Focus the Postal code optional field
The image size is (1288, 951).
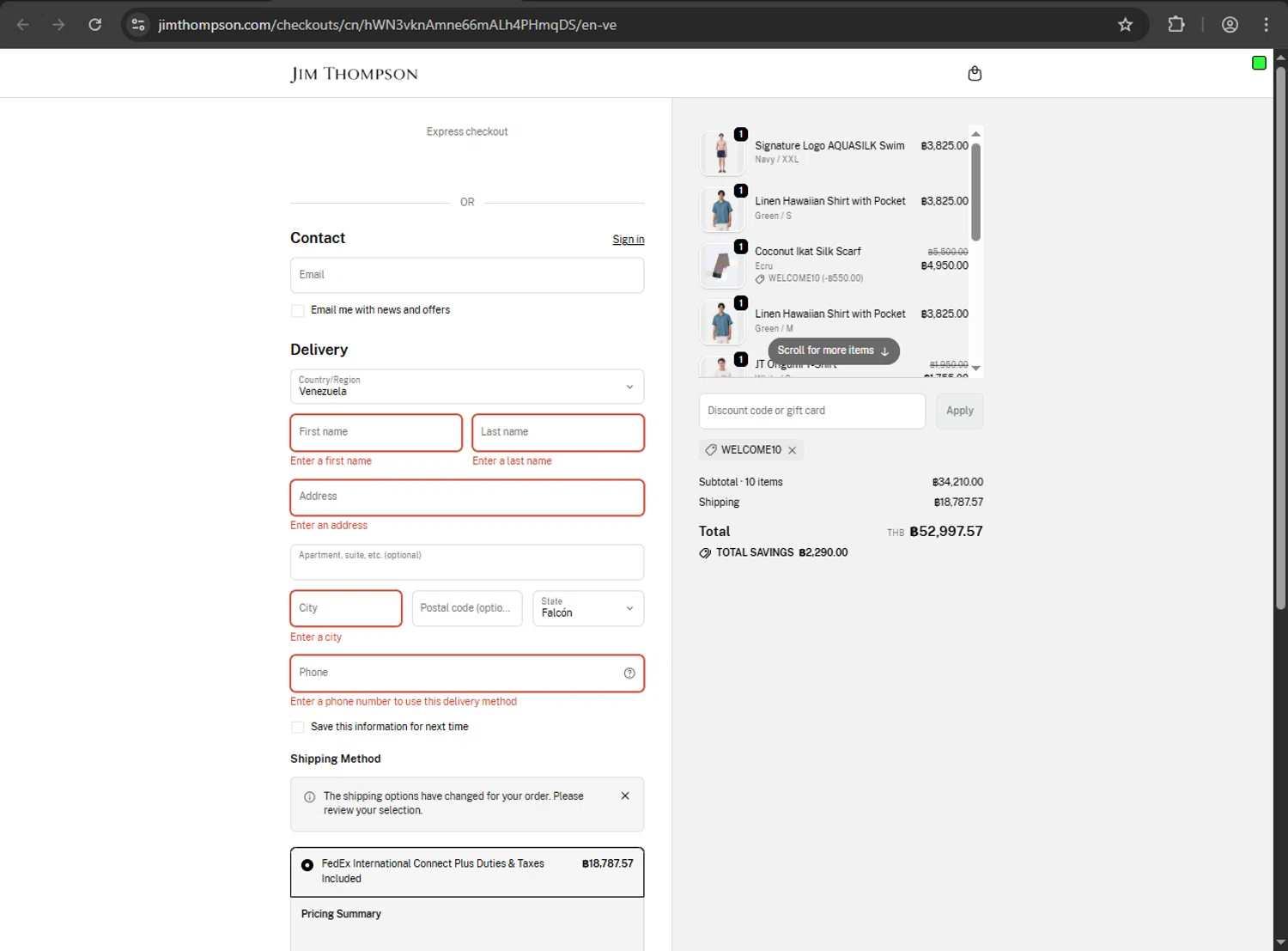[x=467, y=608]
